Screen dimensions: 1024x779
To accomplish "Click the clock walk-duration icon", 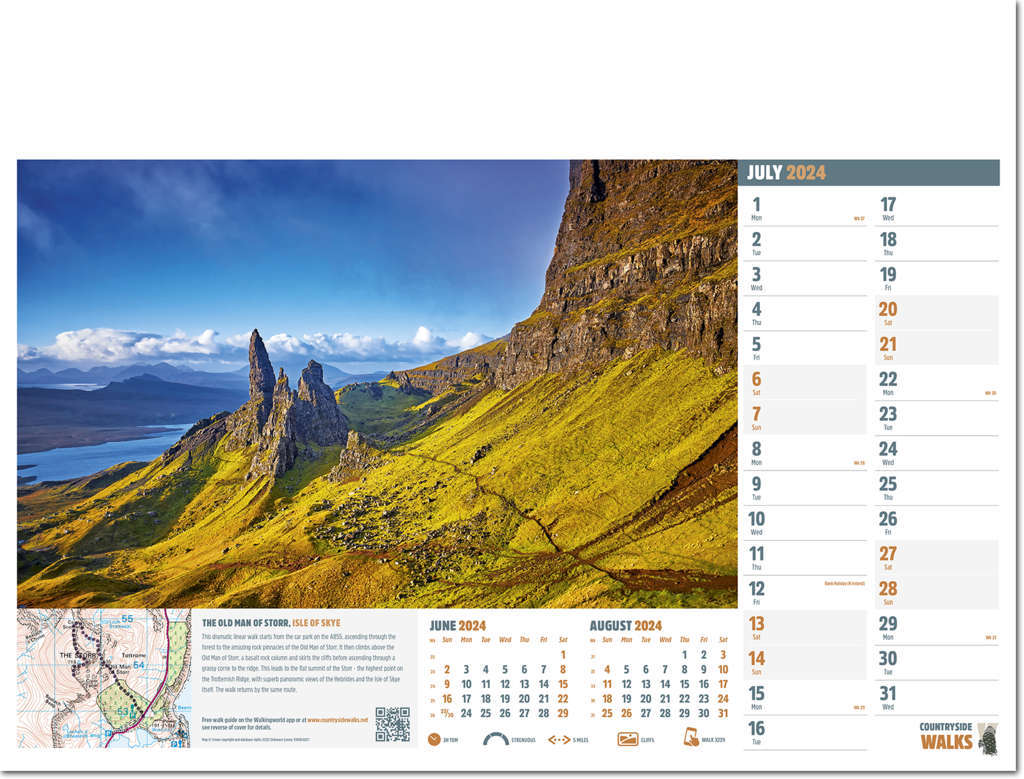I will click(434, 740).
